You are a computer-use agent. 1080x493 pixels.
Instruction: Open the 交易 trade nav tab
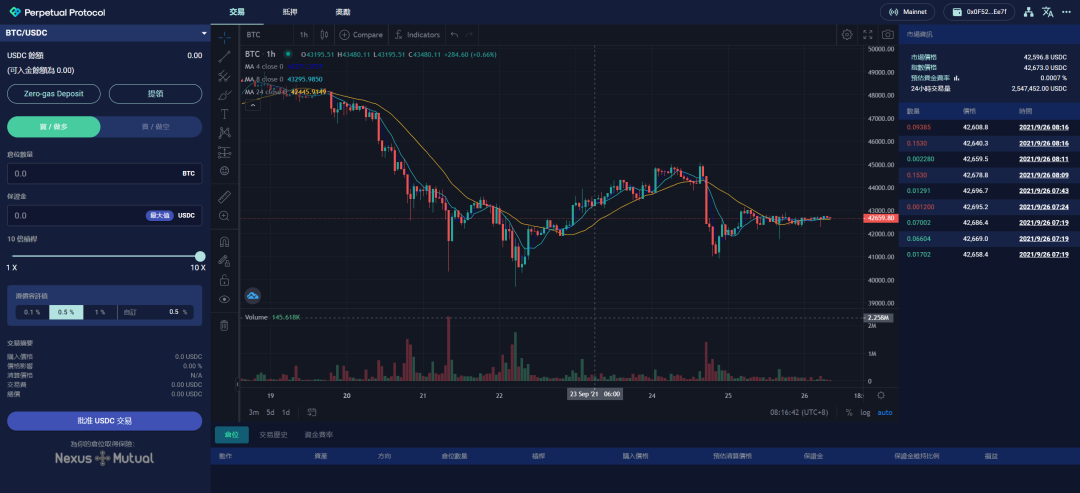(237, 12)
